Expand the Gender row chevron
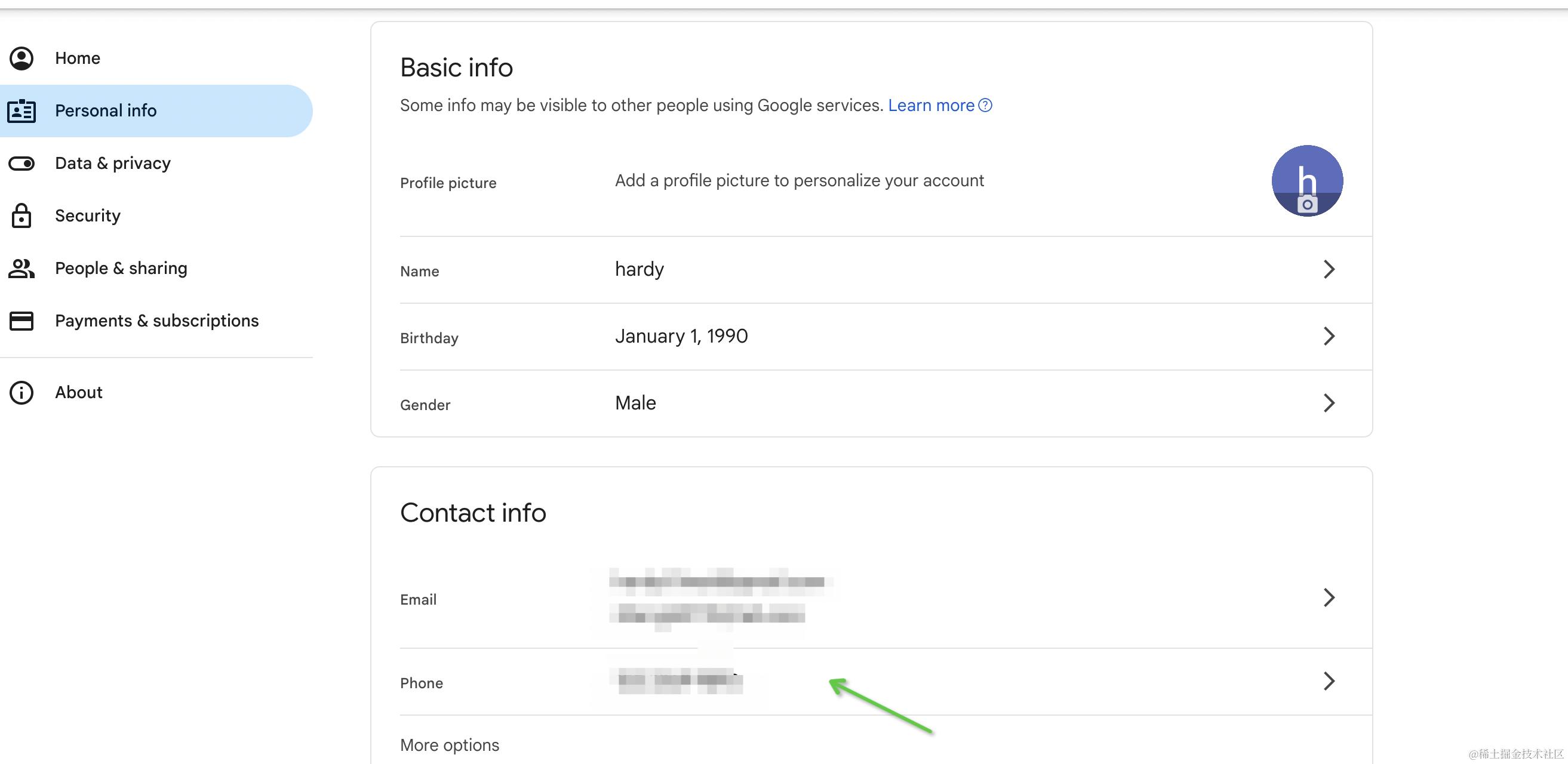This screenshot has height=764, width=1568. point(1329,403)
